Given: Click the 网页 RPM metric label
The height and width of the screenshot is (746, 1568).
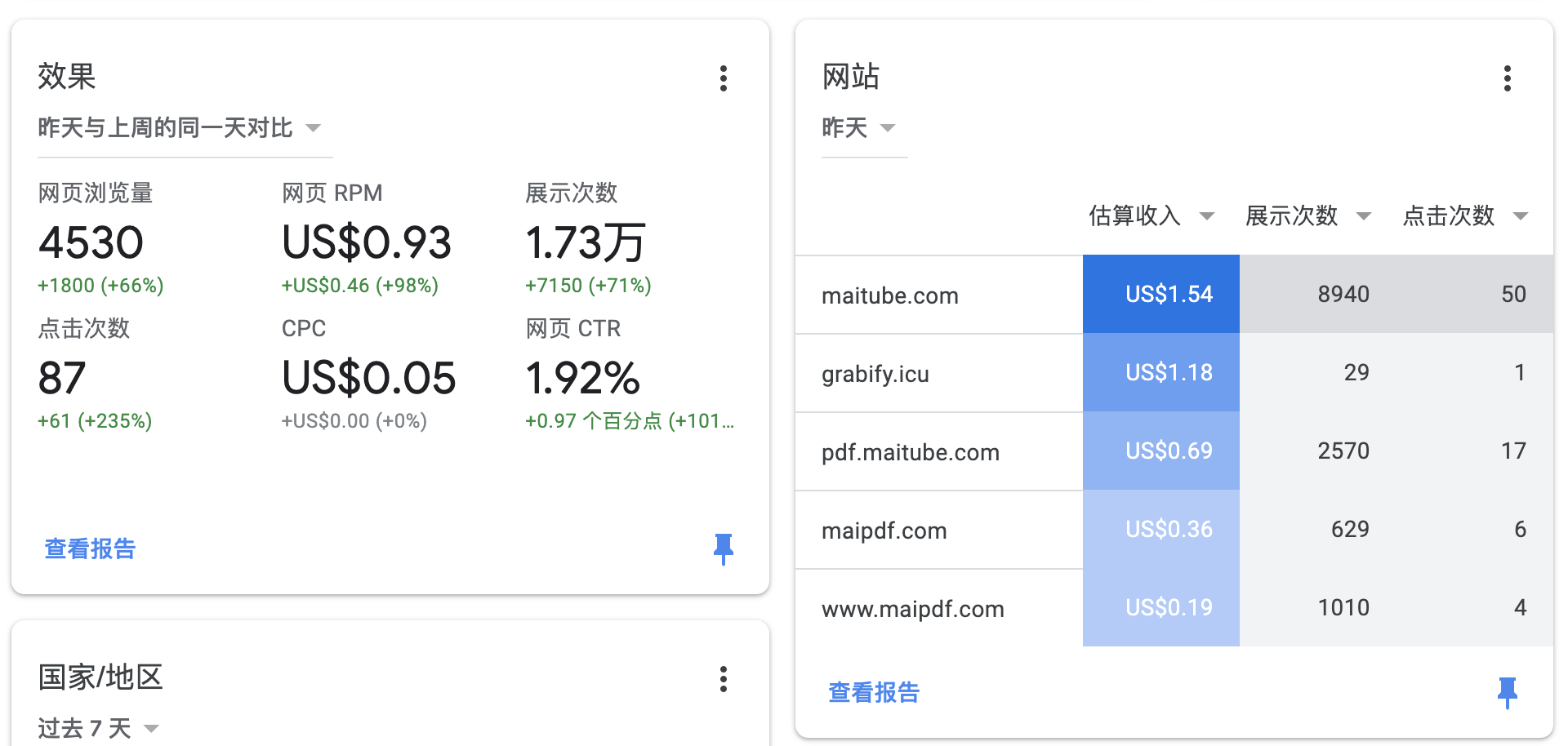Looking at the screenshot, I should 332,193.
